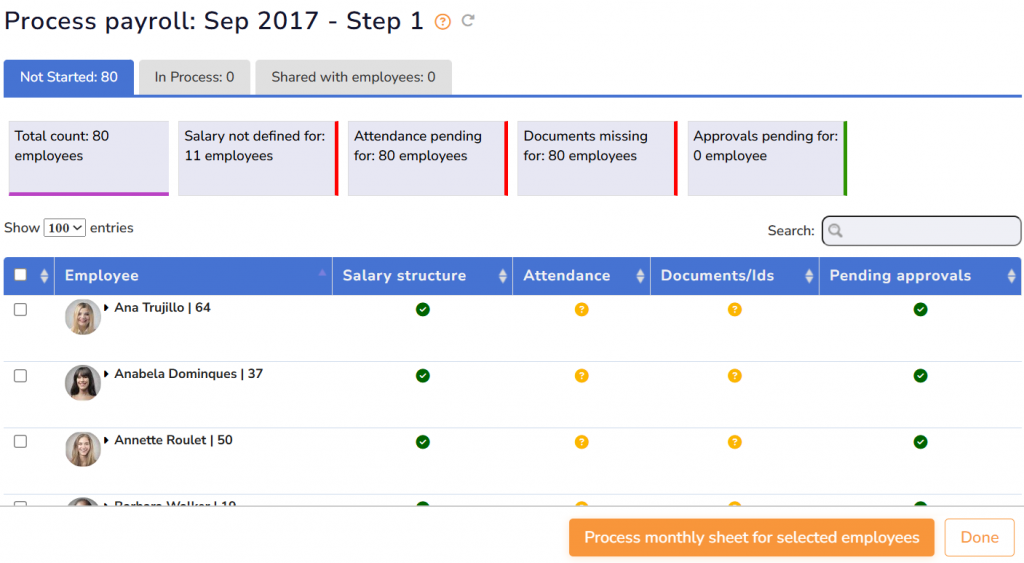Click Ana Trujillo's pending approvals checkmark
Viewport: 1024px width, 563px height.
coord(920,310)
